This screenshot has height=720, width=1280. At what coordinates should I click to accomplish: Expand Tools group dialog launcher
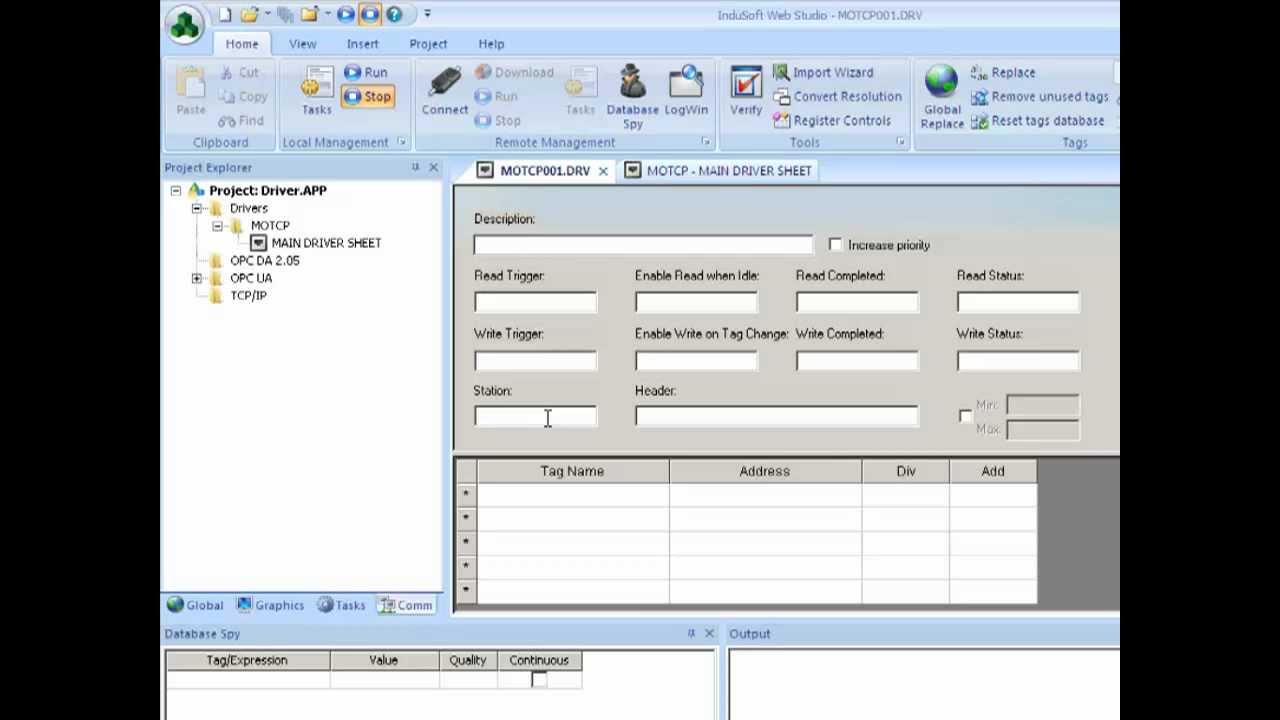[x=900, y=142]
